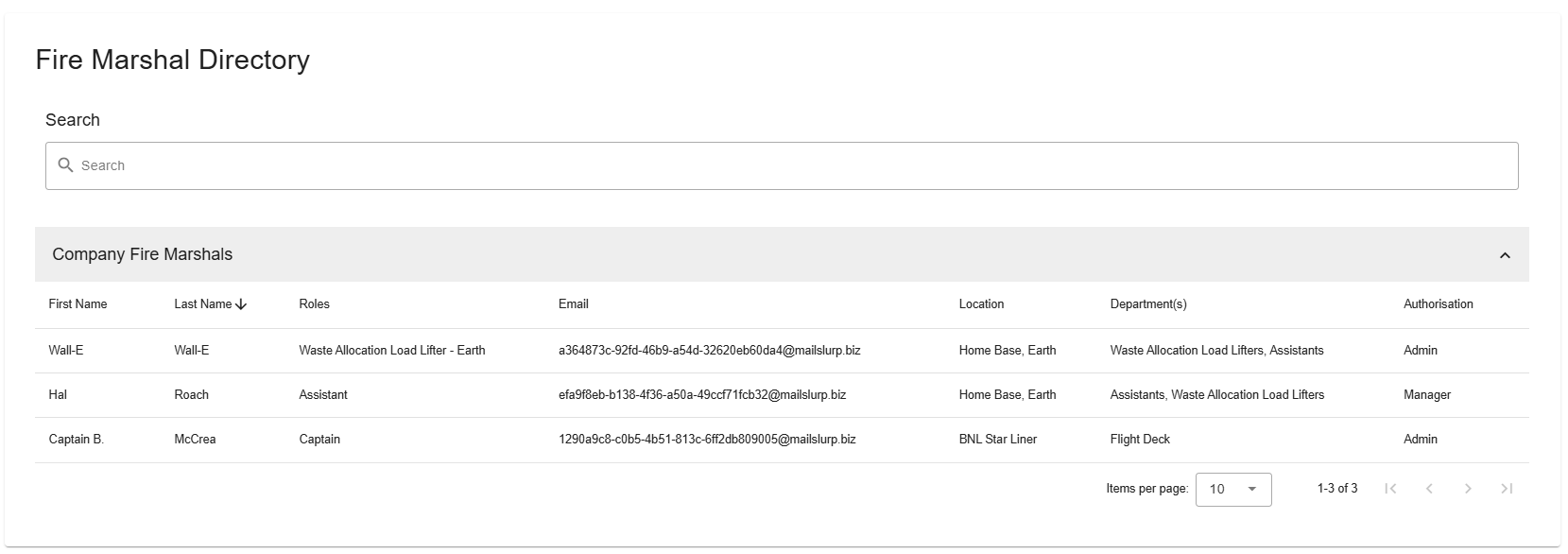Click the Last Name sort arrow

(x=241, y=304)
